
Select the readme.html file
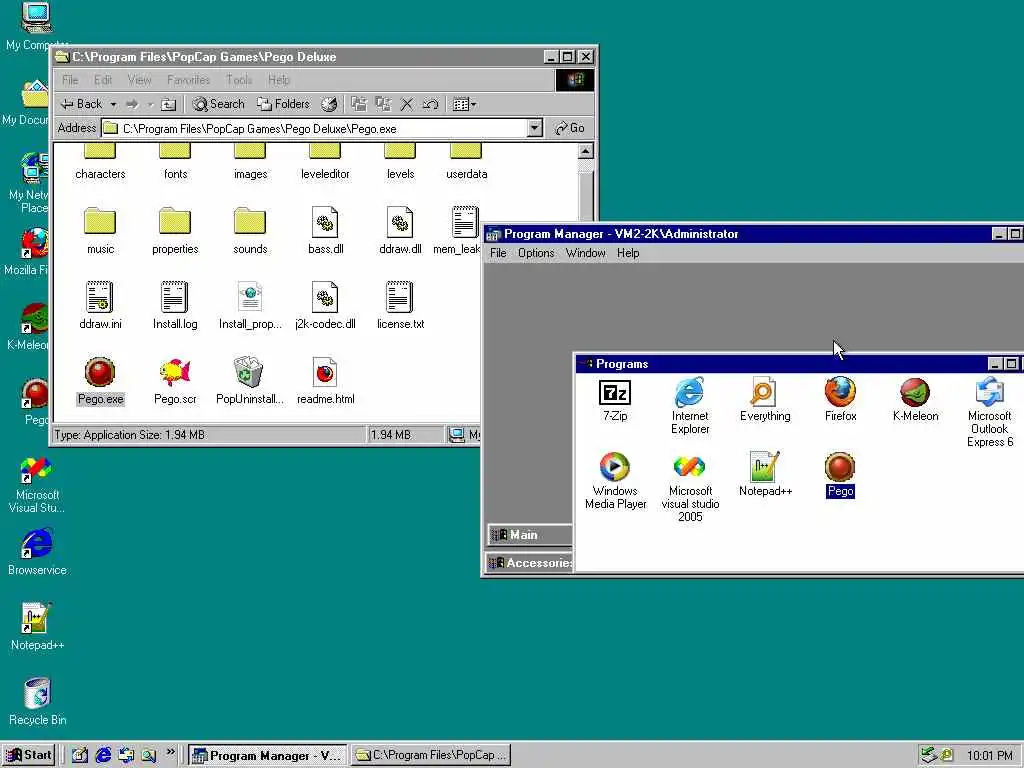(325, 381)
